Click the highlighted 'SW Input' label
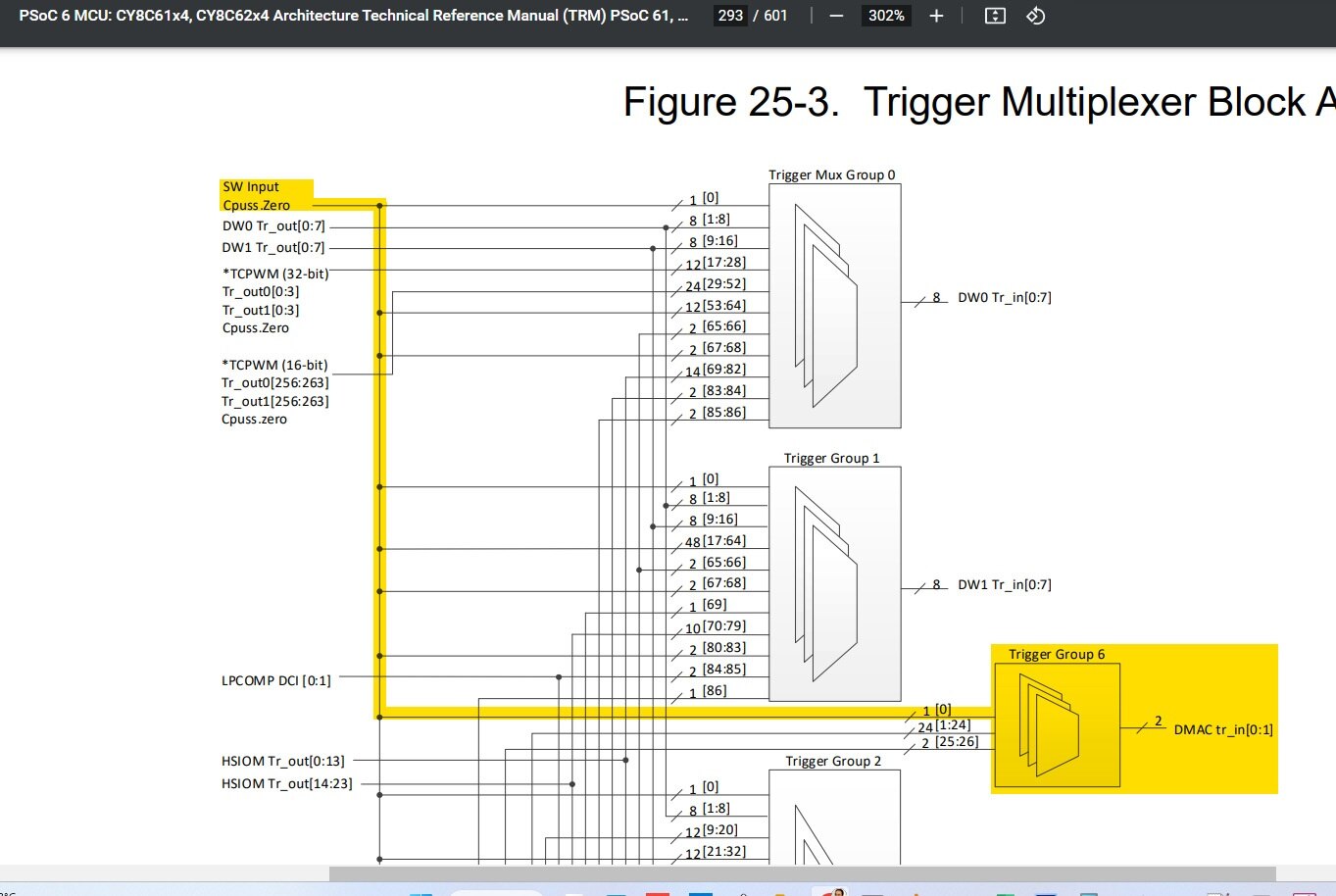This screenshot has height=896, width=1336. pos(251,186)
